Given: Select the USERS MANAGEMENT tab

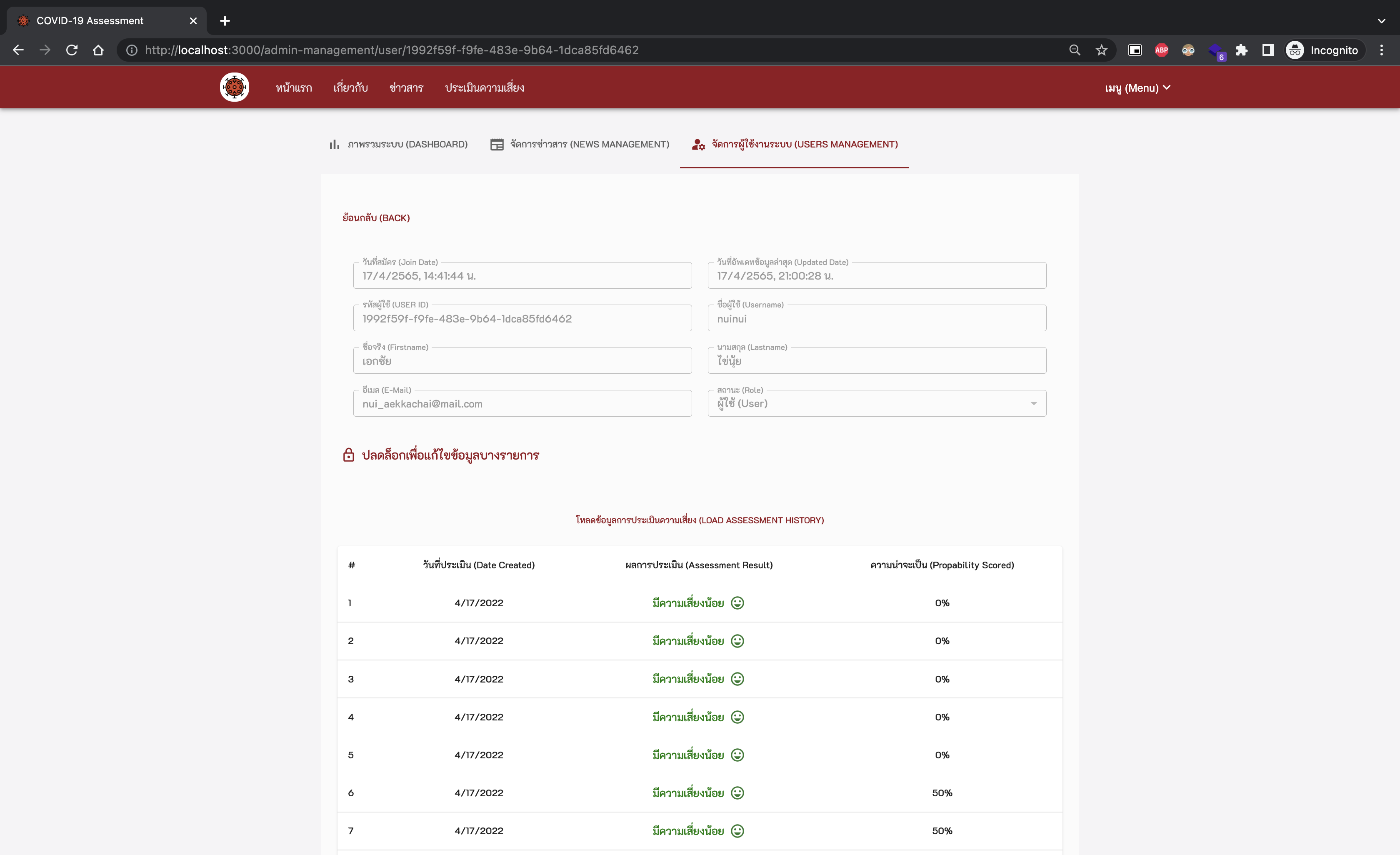Looking at the screenshot, I should coord(794,144).
